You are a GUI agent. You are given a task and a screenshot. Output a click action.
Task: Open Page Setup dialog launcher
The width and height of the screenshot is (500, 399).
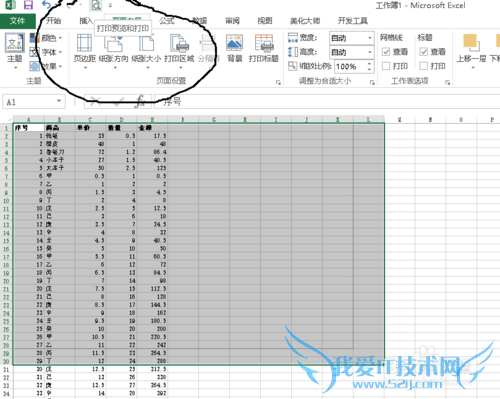point(278,82)
